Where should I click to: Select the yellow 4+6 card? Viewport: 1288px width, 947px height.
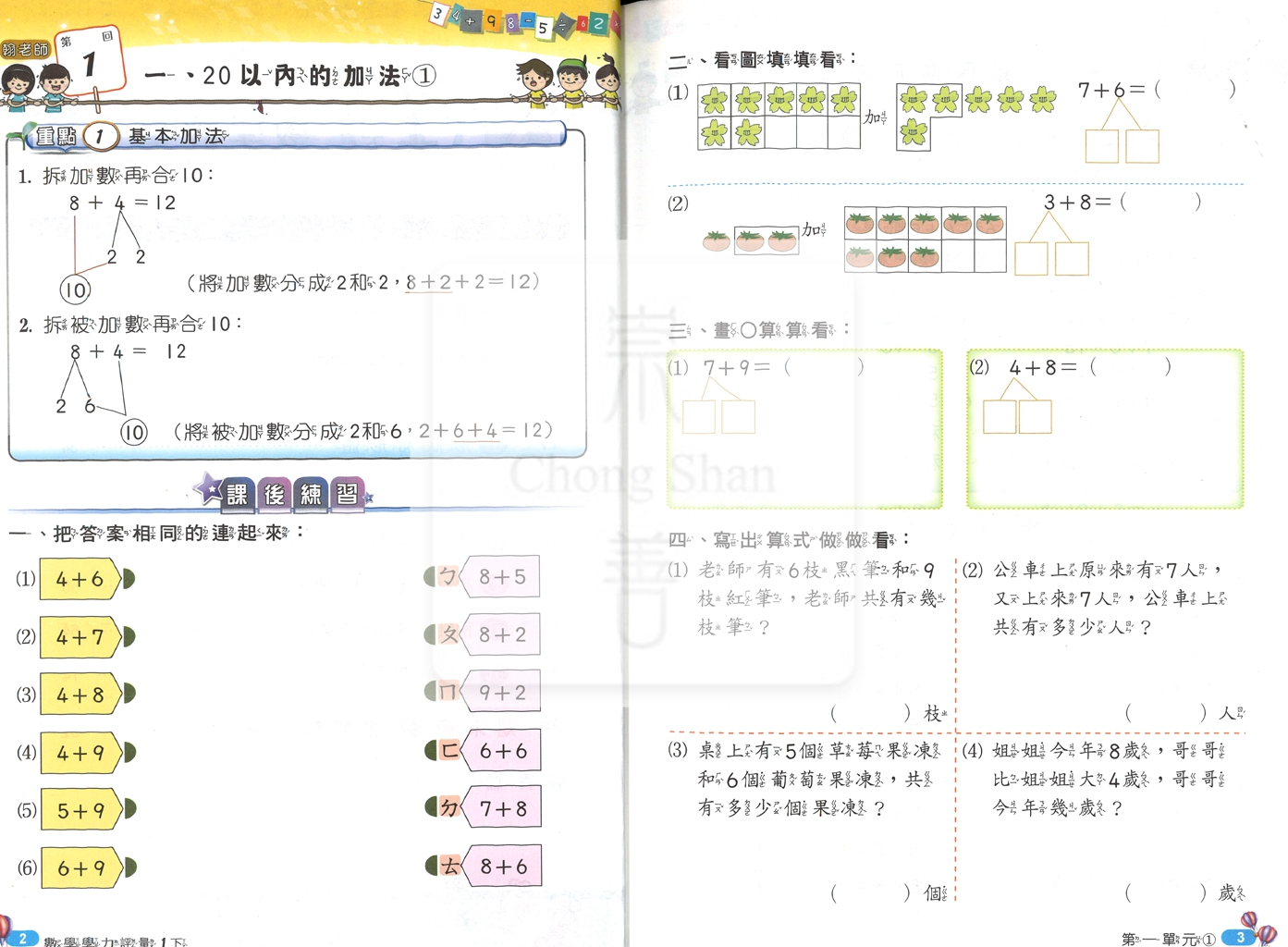coord(80,580)
